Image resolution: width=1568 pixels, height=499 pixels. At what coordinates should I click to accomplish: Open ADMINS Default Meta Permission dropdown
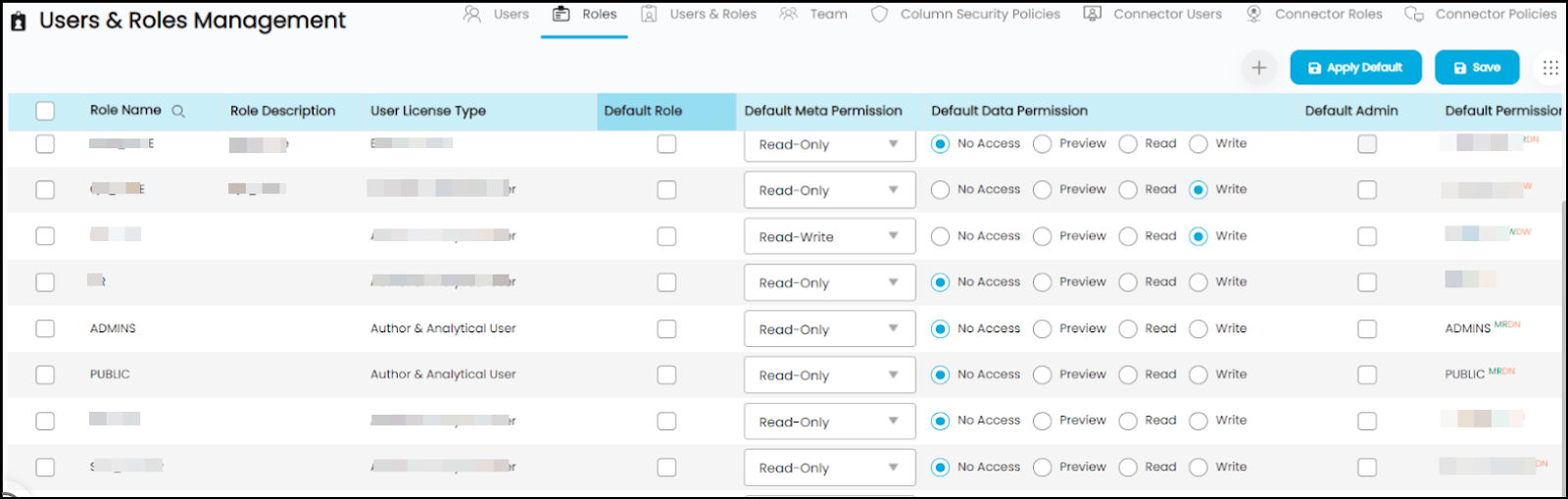click(829, 329)
